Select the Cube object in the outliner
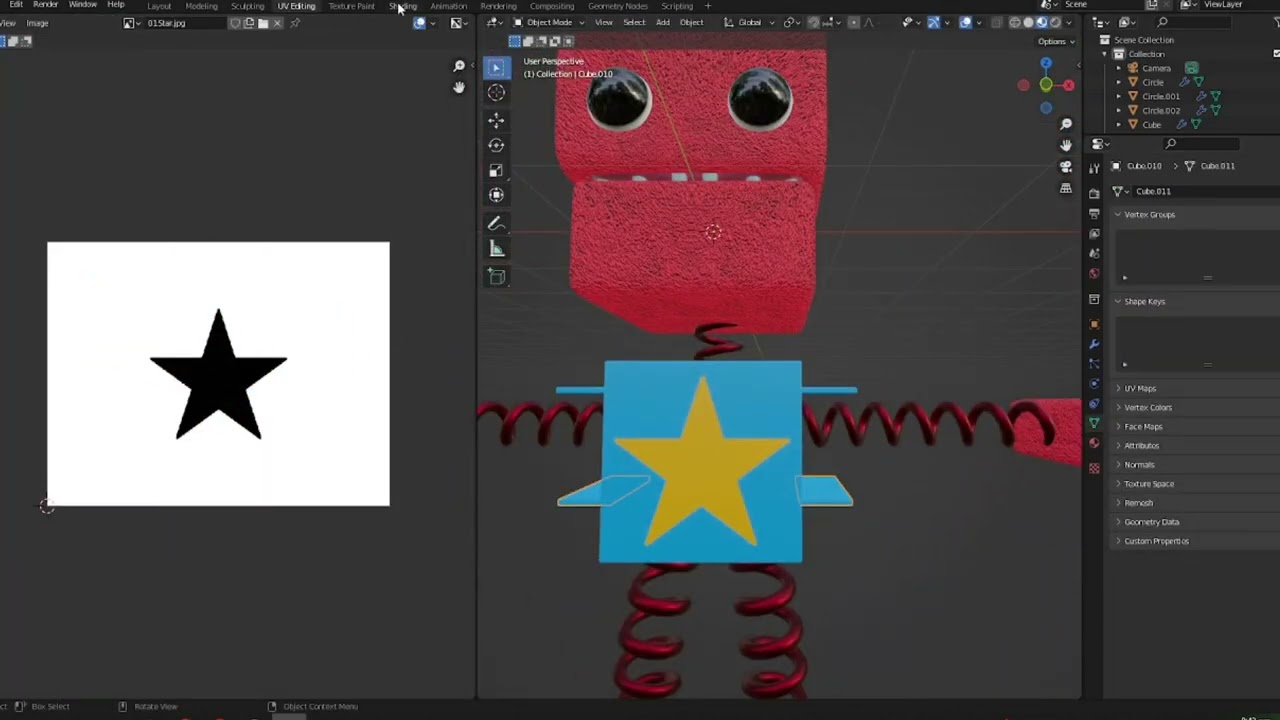This screenshot has width=1280, height=720. (x=1151, y=125)
